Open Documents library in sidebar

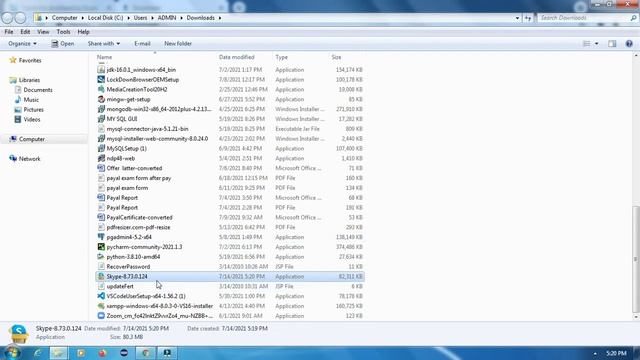[38, 90]
